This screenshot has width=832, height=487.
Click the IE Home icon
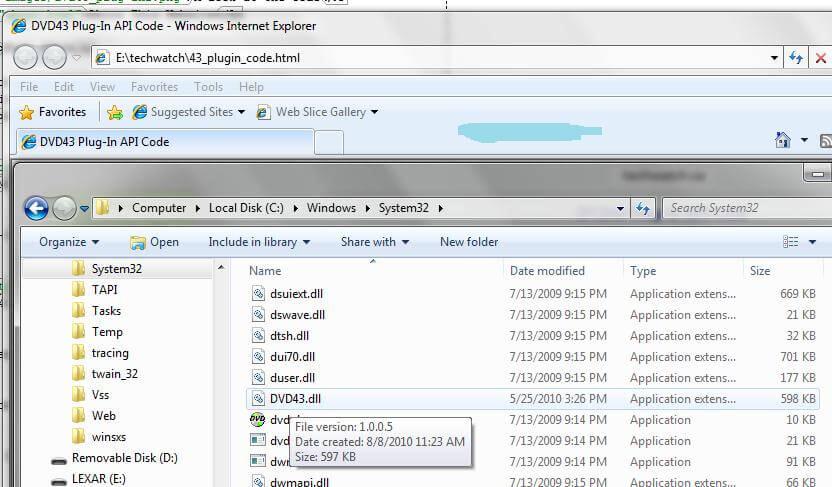[783, 140]
